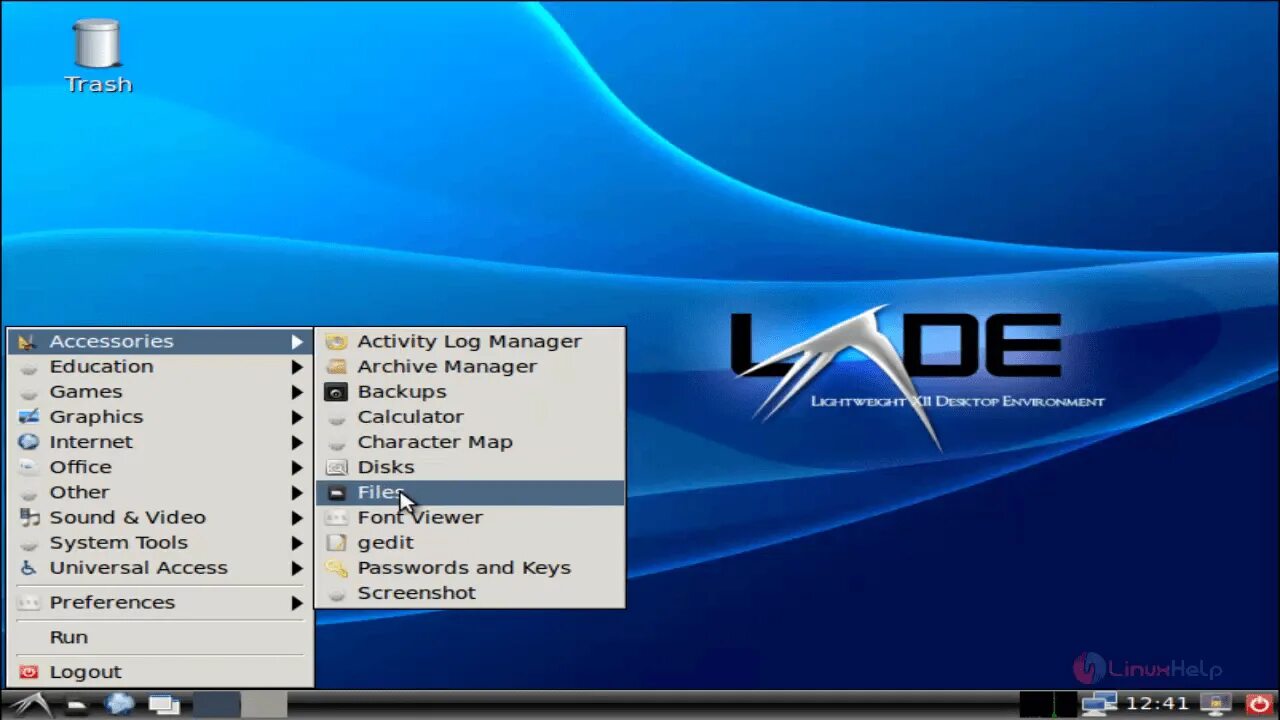This screenshot has height=720, width=1280.
Task: Open the Other menu category
Action: click(x=160, y=492)
